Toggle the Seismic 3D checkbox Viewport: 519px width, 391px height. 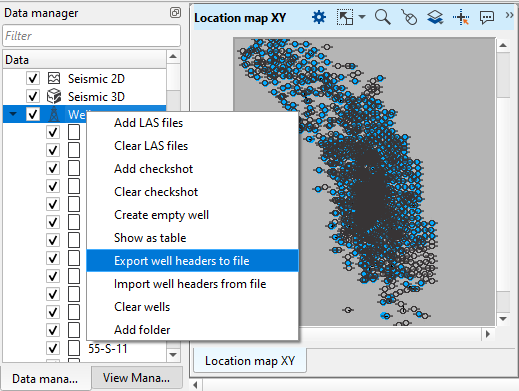tap(33, 97)
